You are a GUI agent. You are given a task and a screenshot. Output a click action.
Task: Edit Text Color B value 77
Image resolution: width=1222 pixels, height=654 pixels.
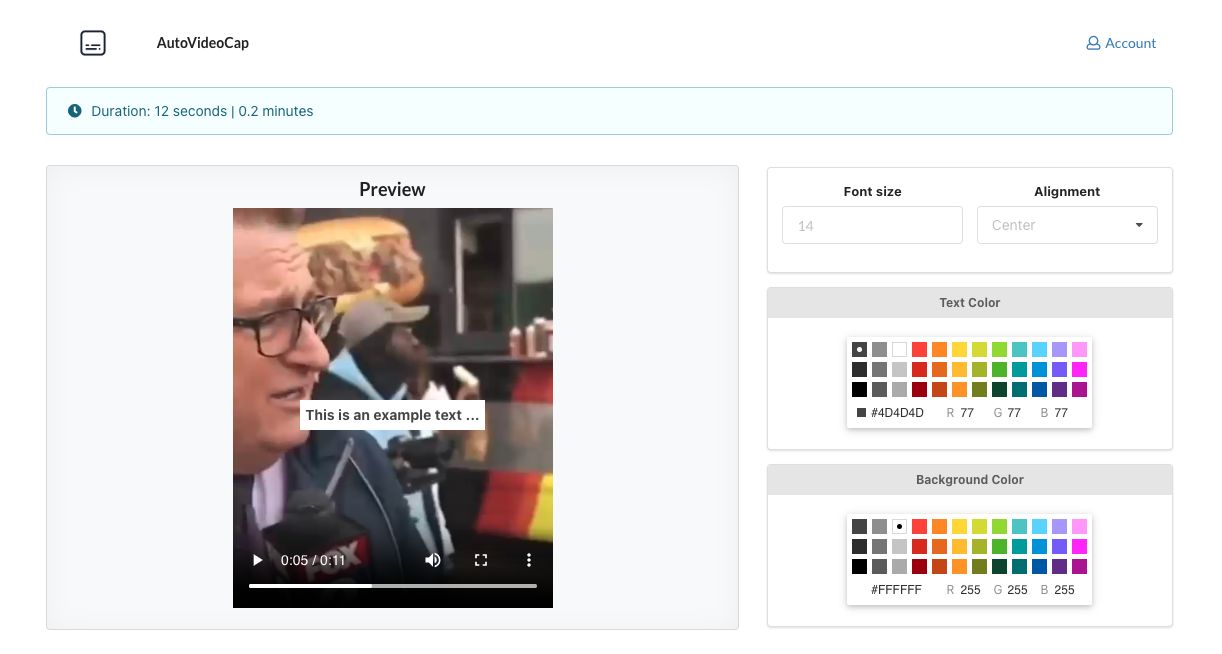(1061, 412)
